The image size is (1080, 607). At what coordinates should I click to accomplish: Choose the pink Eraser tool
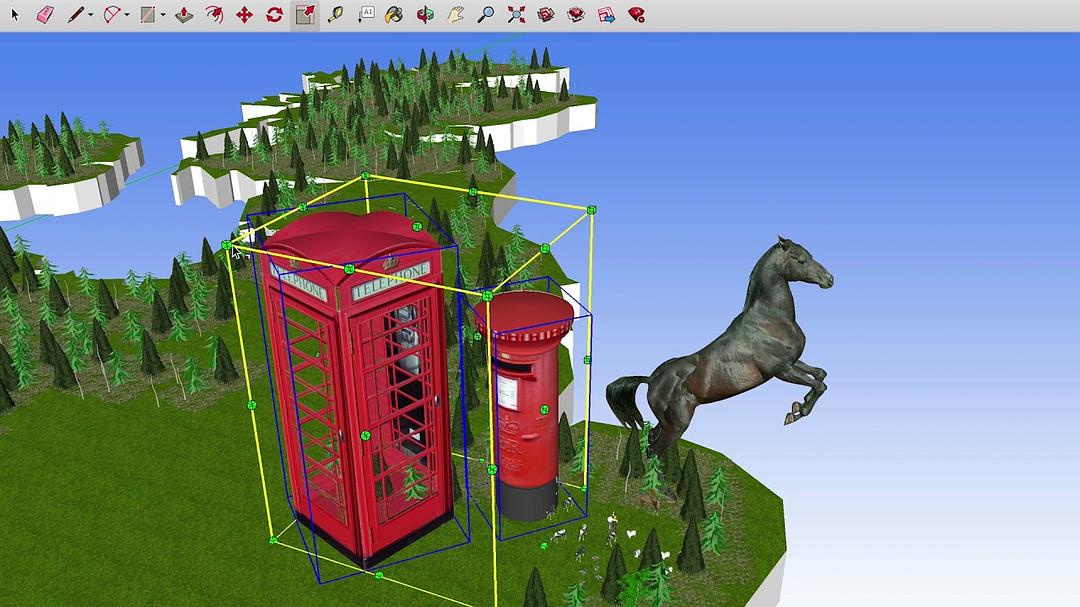45,15
